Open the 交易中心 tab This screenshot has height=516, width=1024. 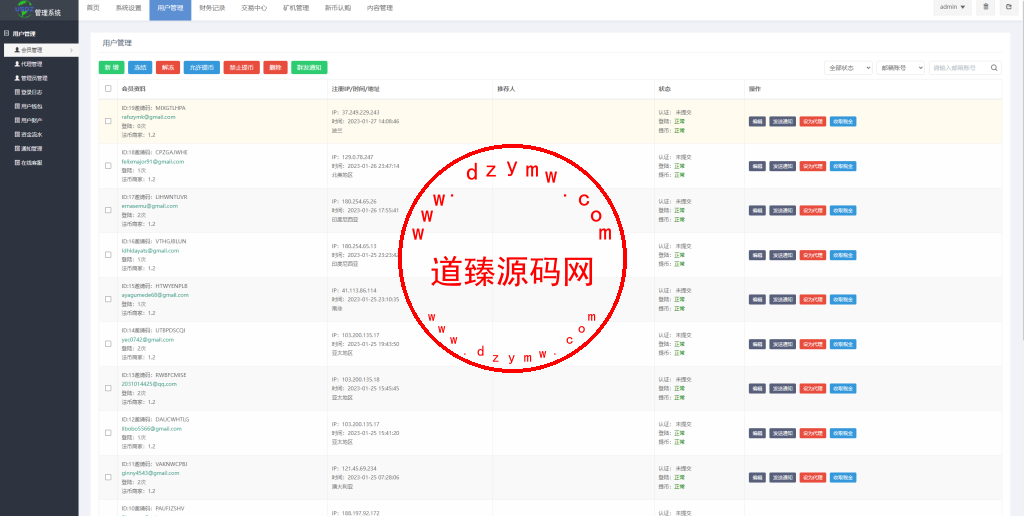254,8
